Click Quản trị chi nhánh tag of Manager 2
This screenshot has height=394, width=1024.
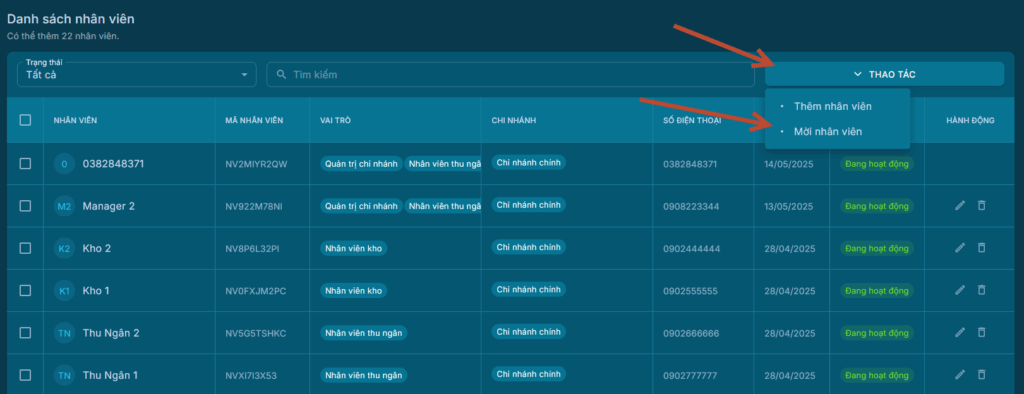(x=361, y=206)
